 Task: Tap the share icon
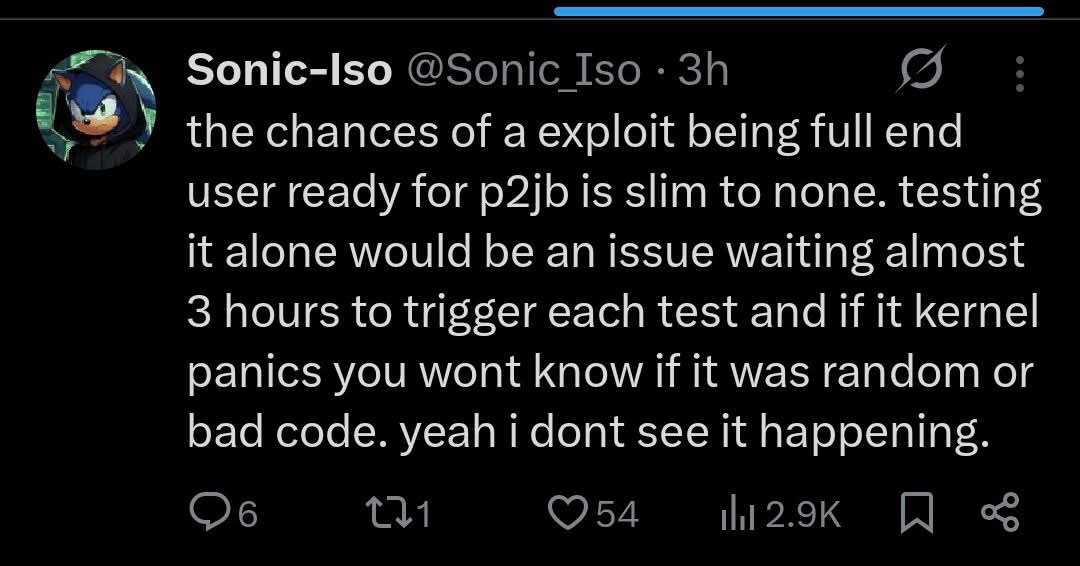pyautogui.click(x=999, y=513)
